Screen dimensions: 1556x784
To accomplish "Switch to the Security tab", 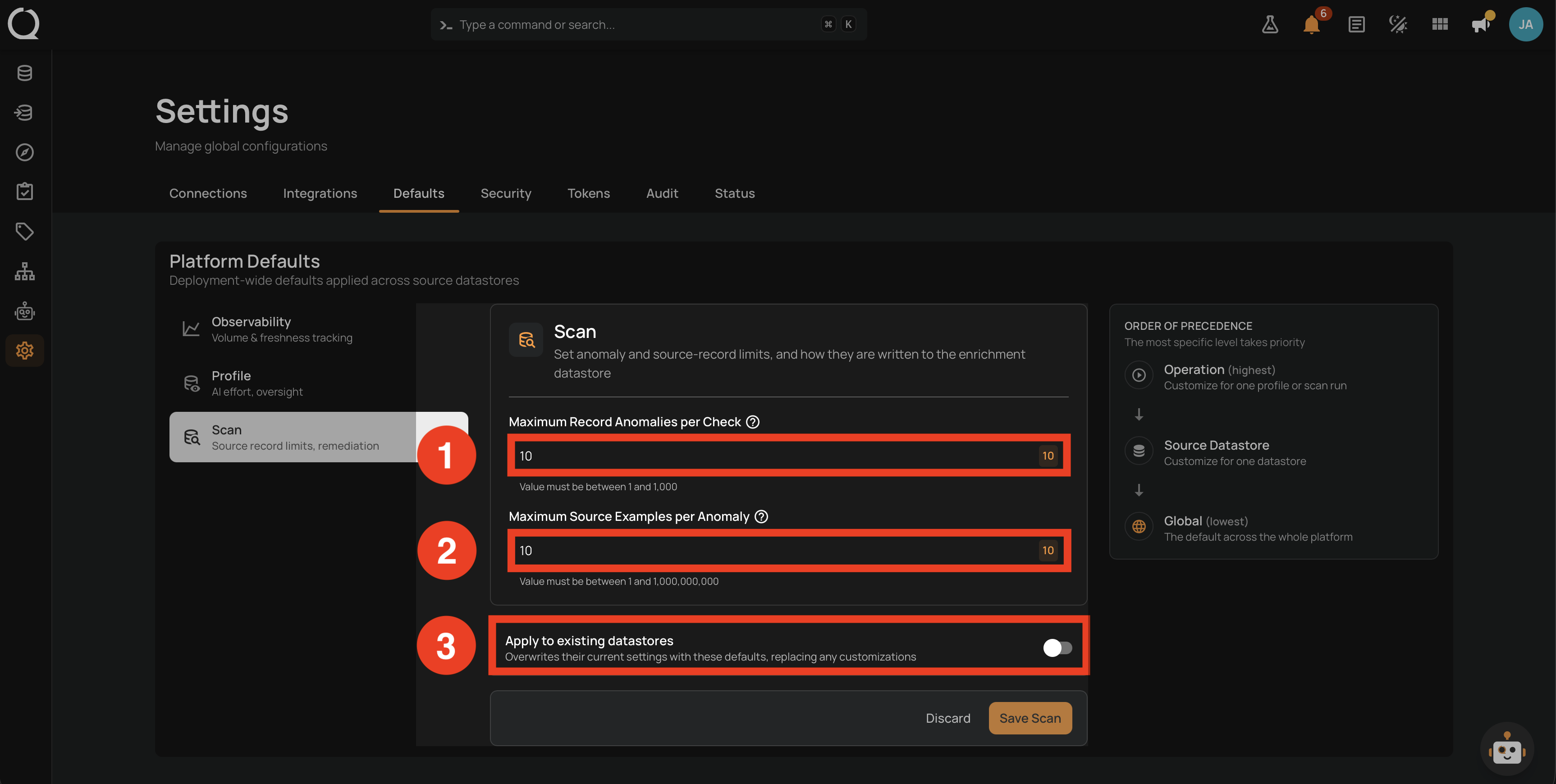I will click(506, 193).
